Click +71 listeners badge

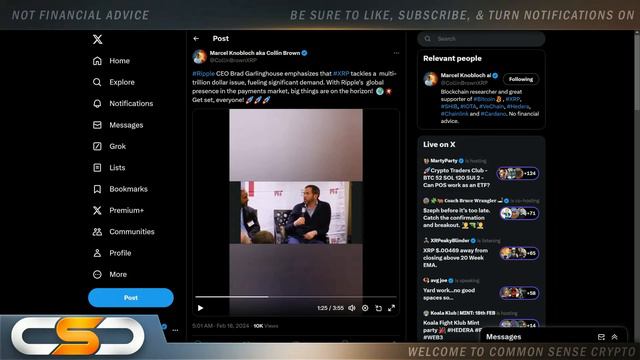(x=519, y=213)
